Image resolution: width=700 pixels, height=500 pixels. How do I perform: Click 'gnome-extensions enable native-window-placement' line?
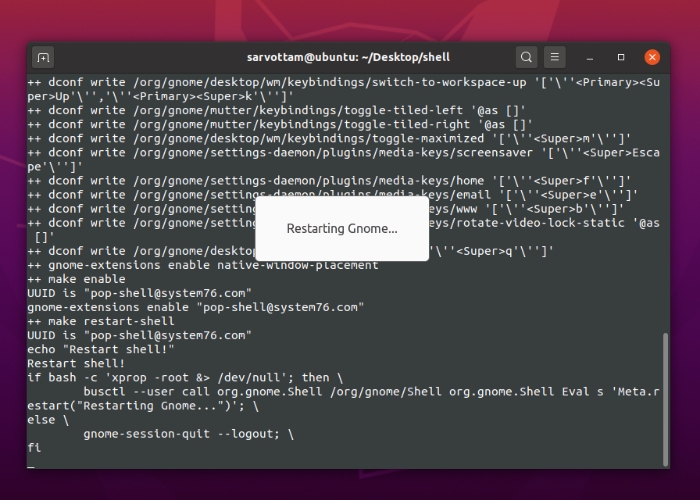click(x=203, y=265)
